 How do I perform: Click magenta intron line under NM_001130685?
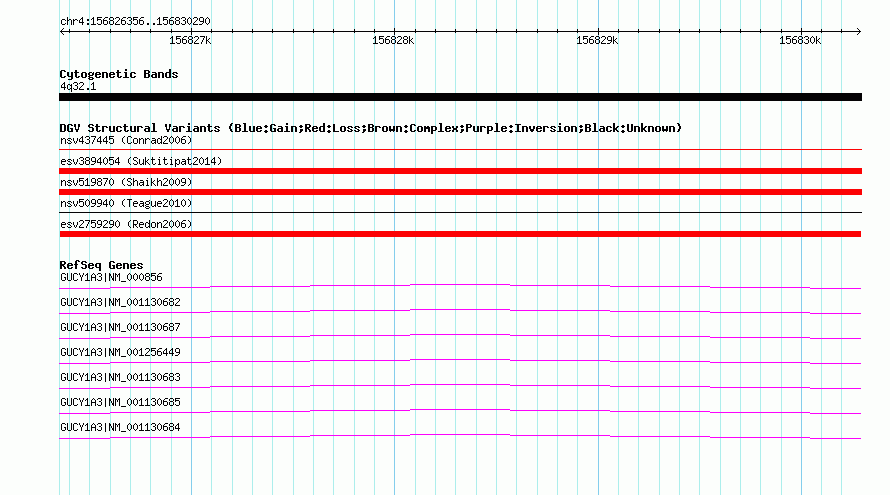tap(460, 411)
